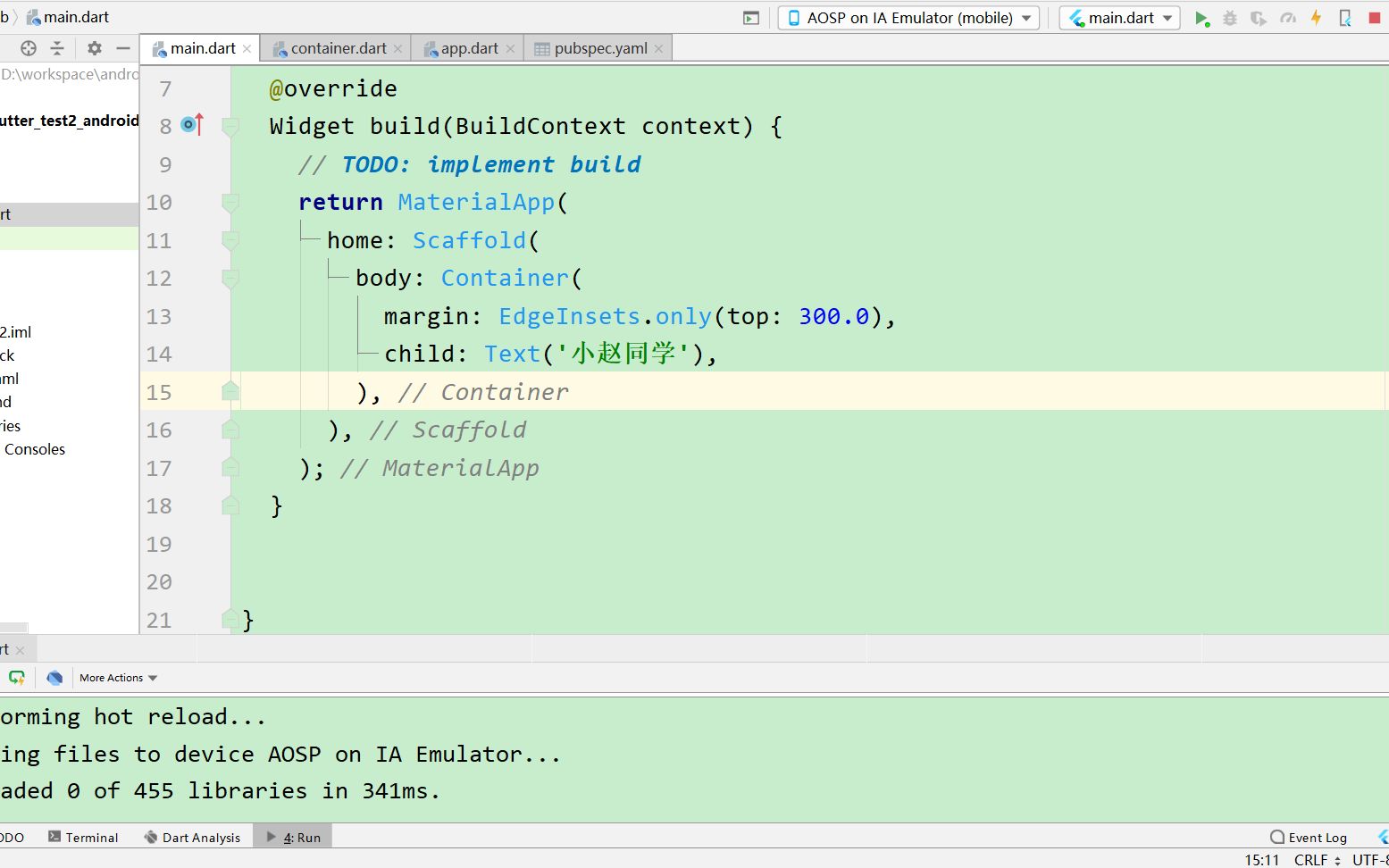Open project panel settings gear

(95, 48)
